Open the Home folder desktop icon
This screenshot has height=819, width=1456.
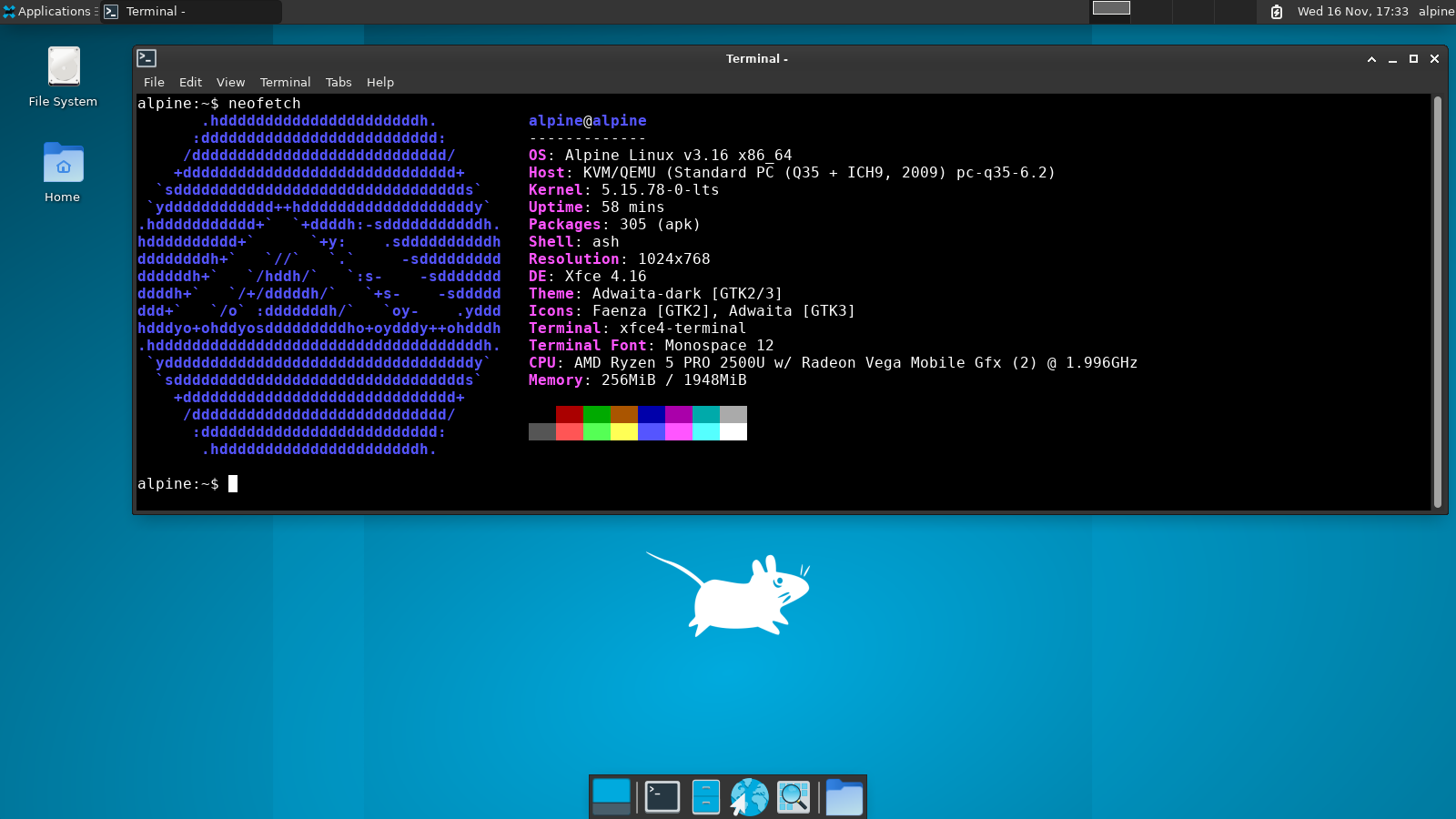point(63,173)
